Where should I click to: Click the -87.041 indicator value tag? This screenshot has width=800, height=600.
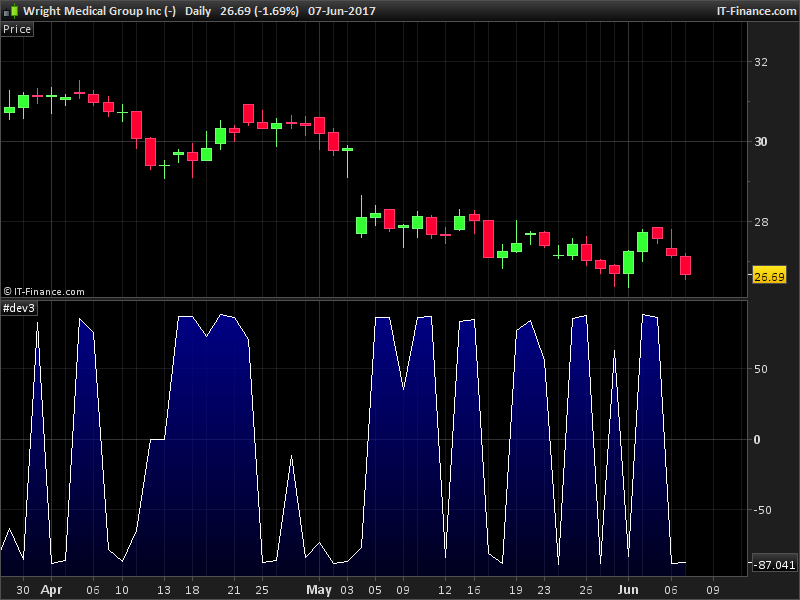[774, 566]
